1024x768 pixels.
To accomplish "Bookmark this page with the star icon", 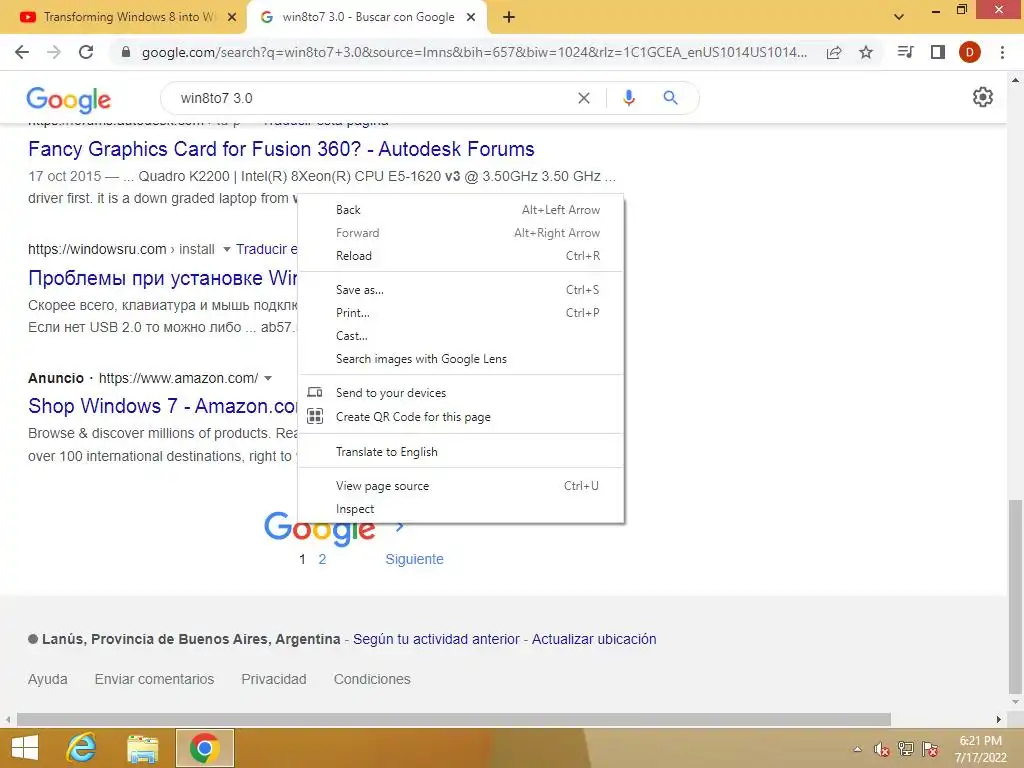I will [866, 52].
